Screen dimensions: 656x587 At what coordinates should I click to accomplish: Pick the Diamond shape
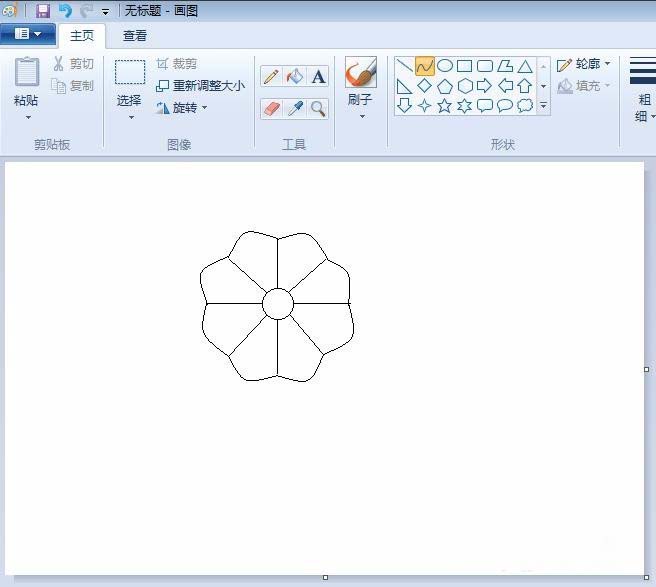425,86
